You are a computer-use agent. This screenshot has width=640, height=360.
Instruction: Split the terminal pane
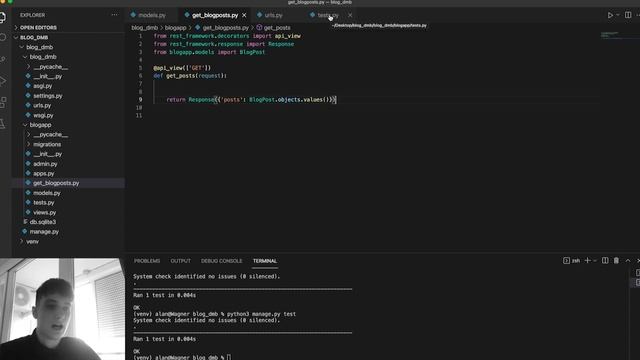coord(605,260)
